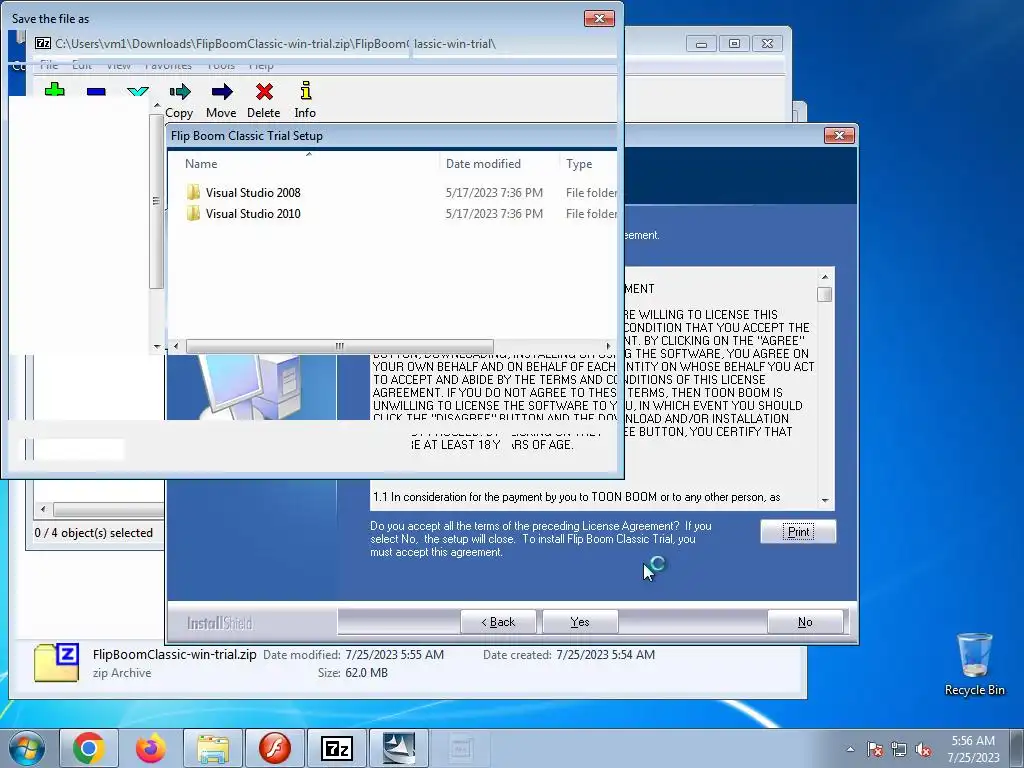Click the Print button in the license dialog
This screenshot has height=768, width=1024.
(798, 532)
